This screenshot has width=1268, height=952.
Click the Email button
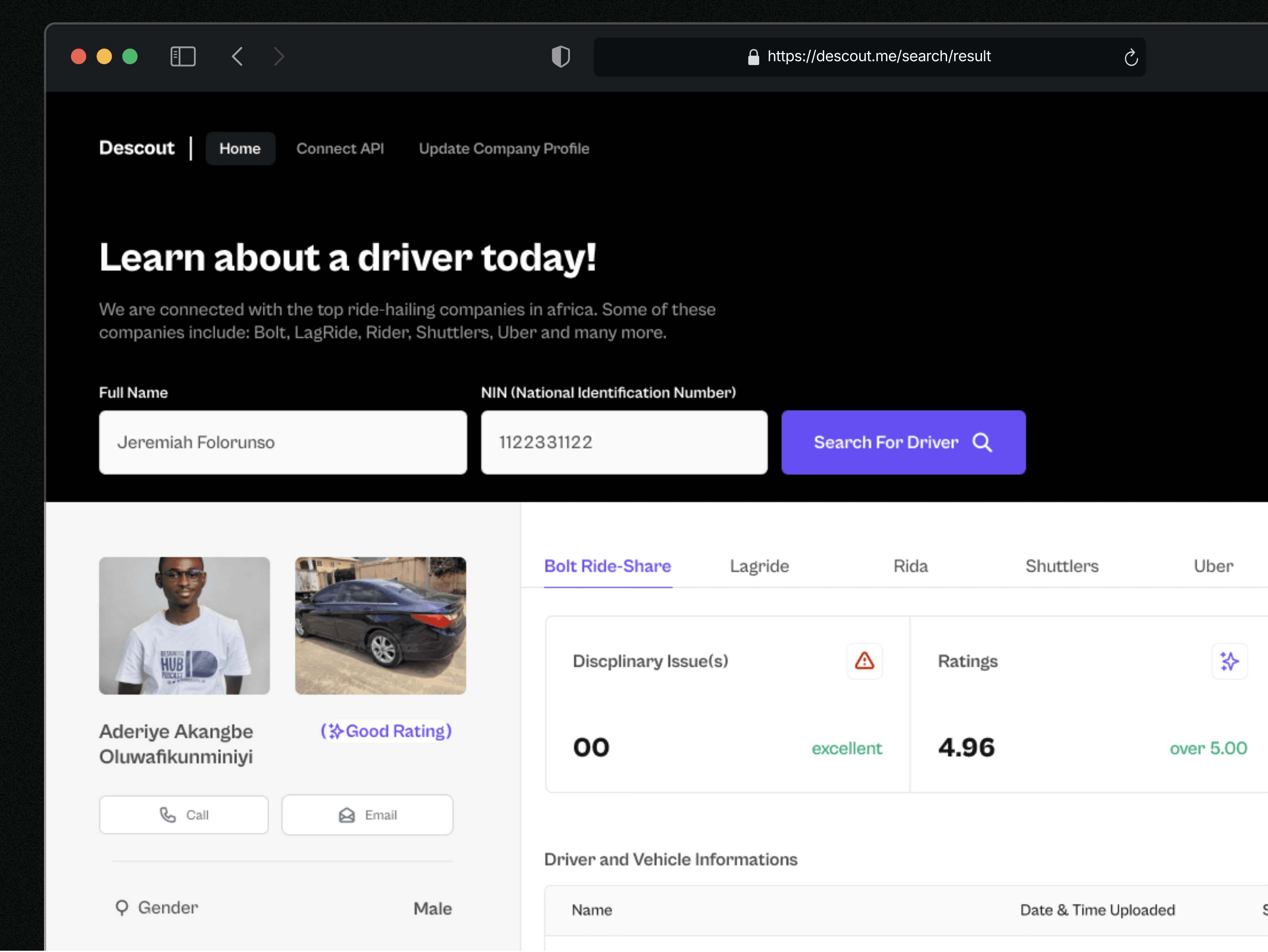point(367,814)
